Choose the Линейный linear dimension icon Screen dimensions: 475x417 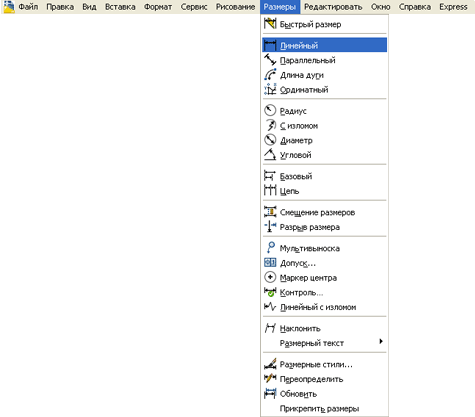pyautogui.click(x=270, y=45)
